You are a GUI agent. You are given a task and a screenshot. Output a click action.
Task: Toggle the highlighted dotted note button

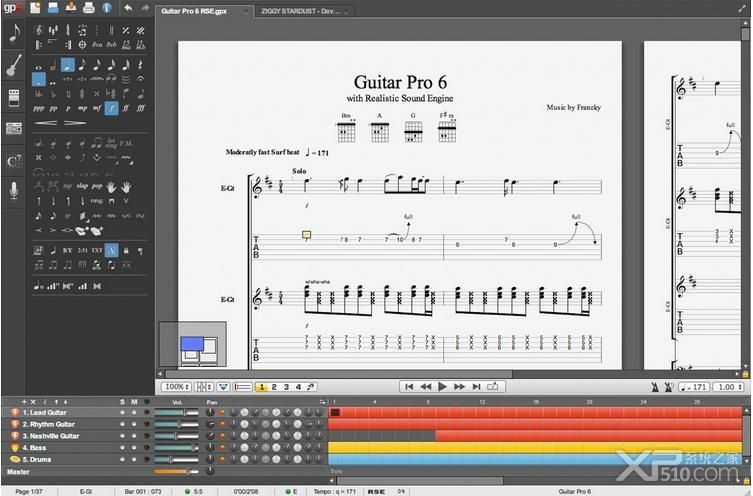[38, 79]
